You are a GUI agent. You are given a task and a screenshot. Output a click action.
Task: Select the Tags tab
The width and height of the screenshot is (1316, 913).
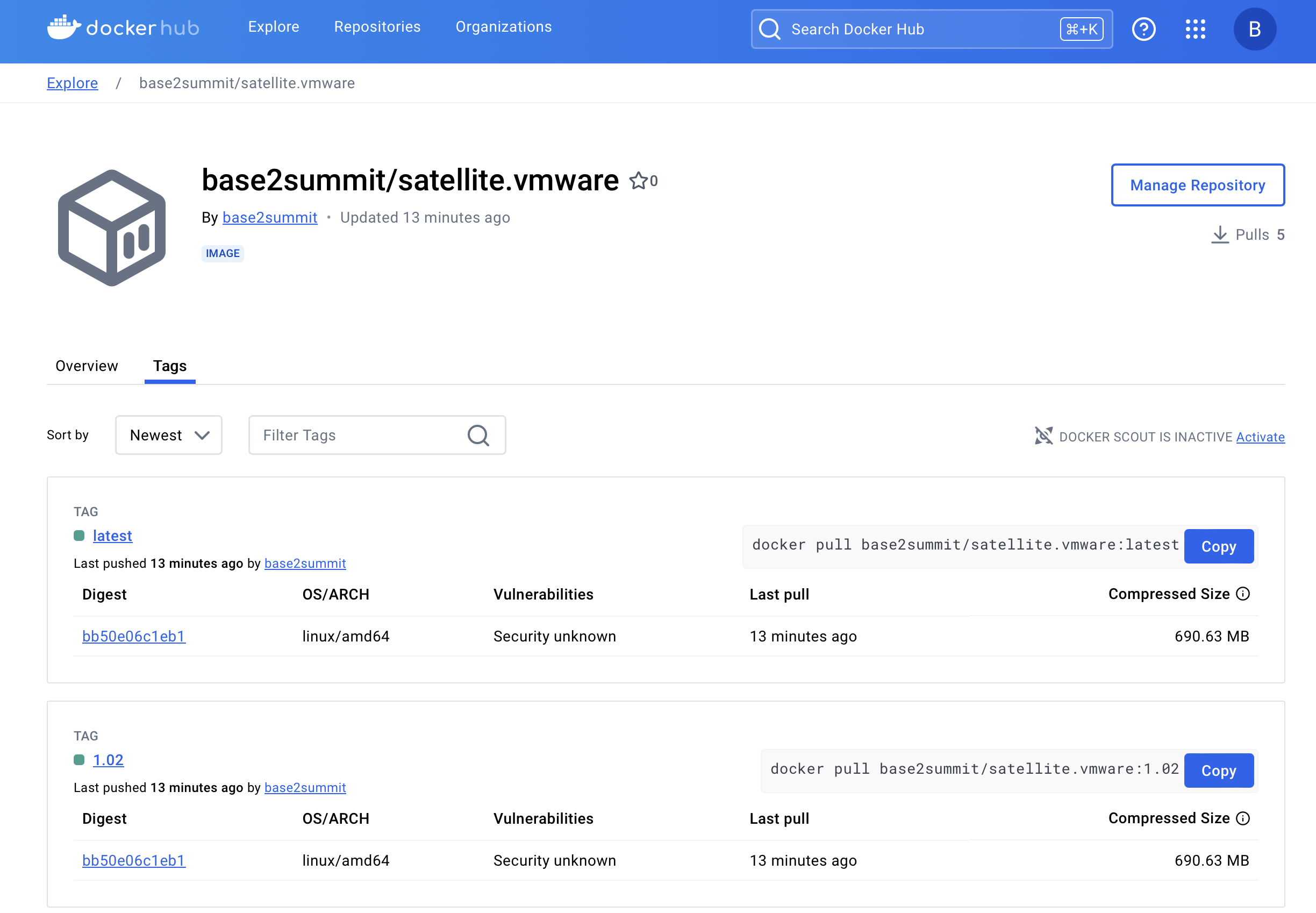tap(170, 366)
